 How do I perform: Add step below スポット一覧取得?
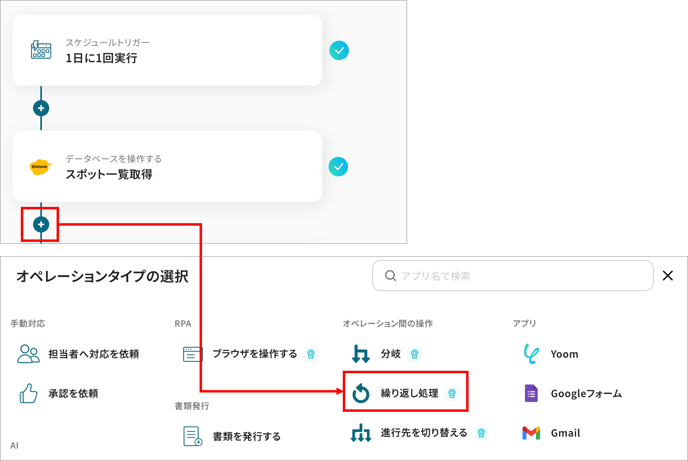point(41,225)
